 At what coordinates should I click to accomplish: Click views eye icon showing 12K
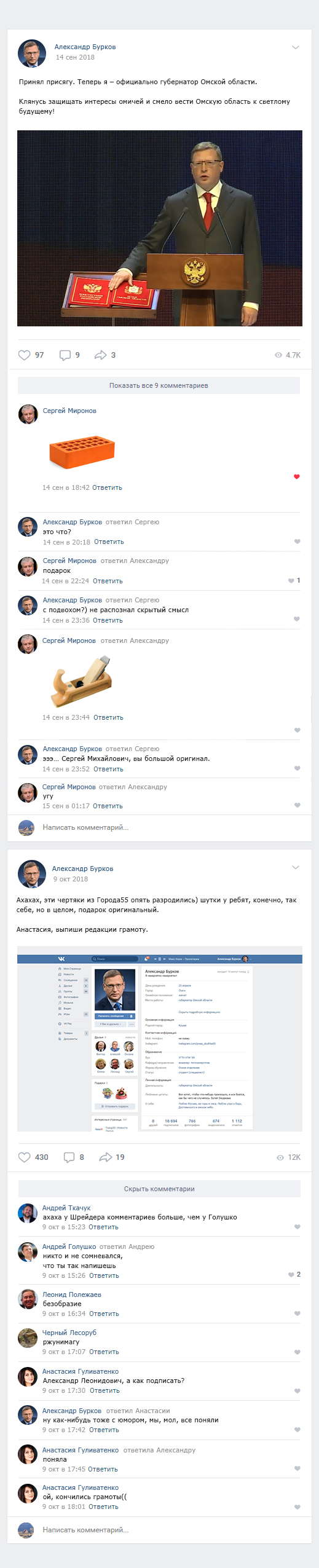click(x=280, y=1157)
